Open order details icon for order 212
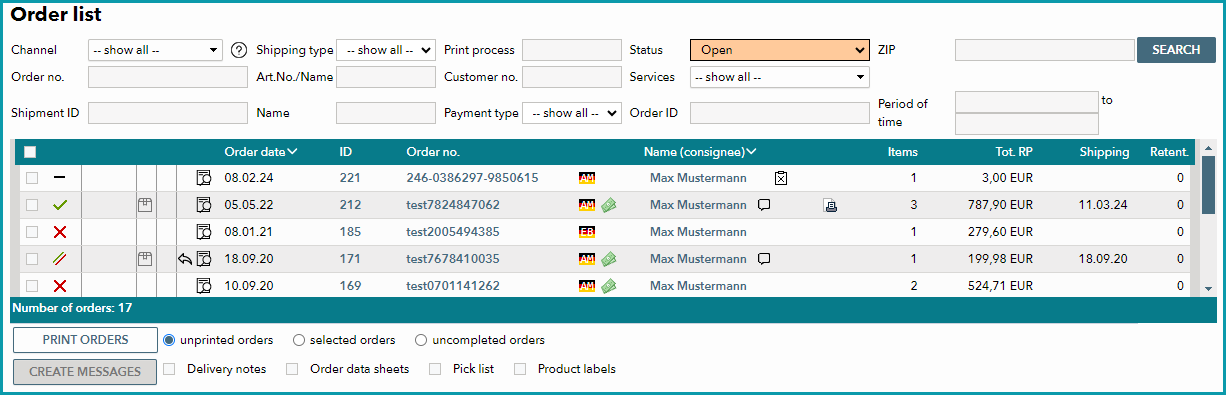The height and width of the screenshot is (395, 1226). pos(204,205)
